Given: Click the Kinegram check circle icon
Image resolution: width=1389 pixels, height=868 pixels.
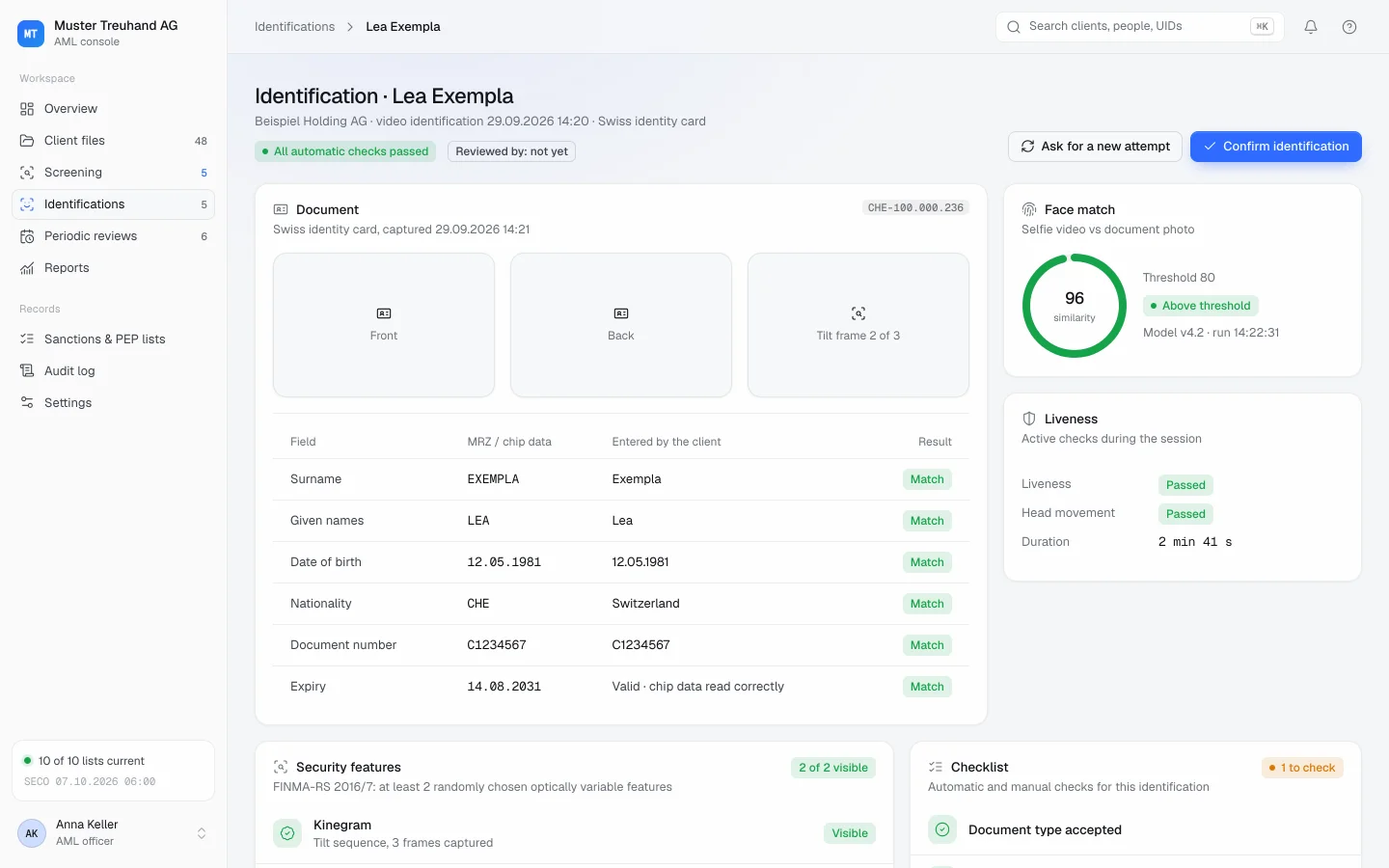Looking at the screenshot, I should pyautogui.click(x=287, y=833).
